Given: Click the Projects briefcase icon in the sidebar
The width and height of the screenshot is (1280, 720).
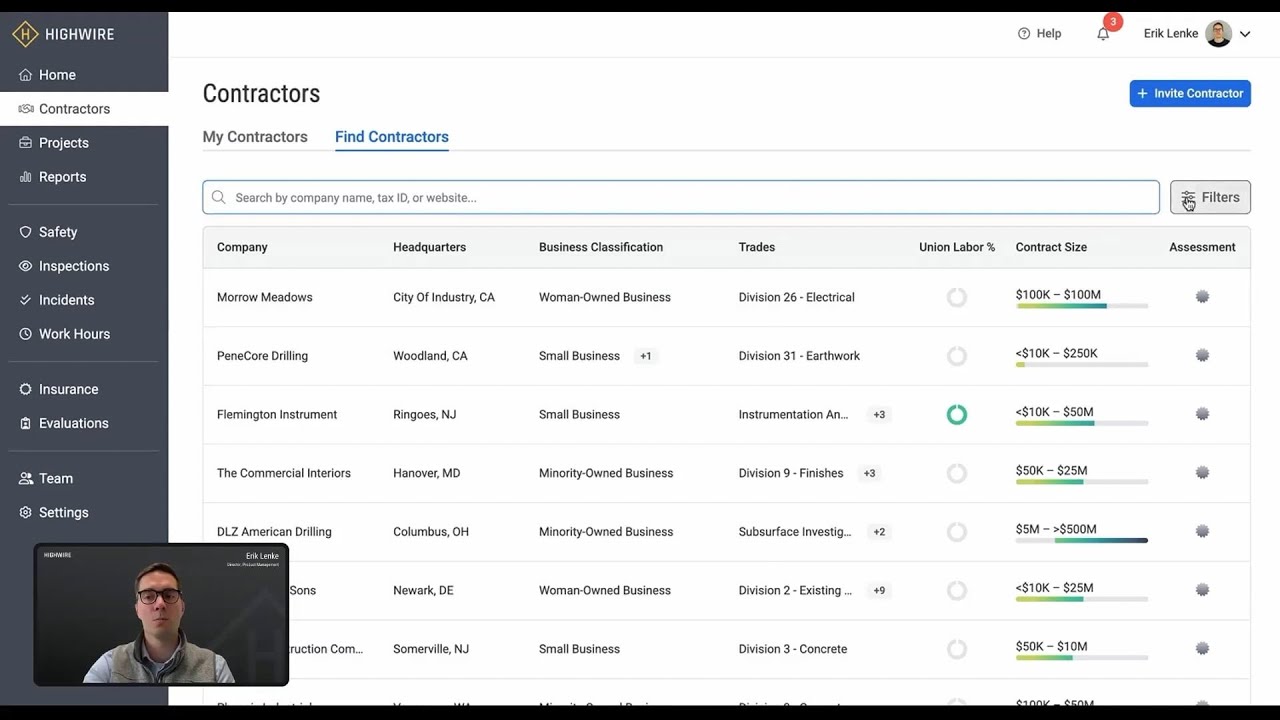Looking at the screenshot, I should 26,143.
